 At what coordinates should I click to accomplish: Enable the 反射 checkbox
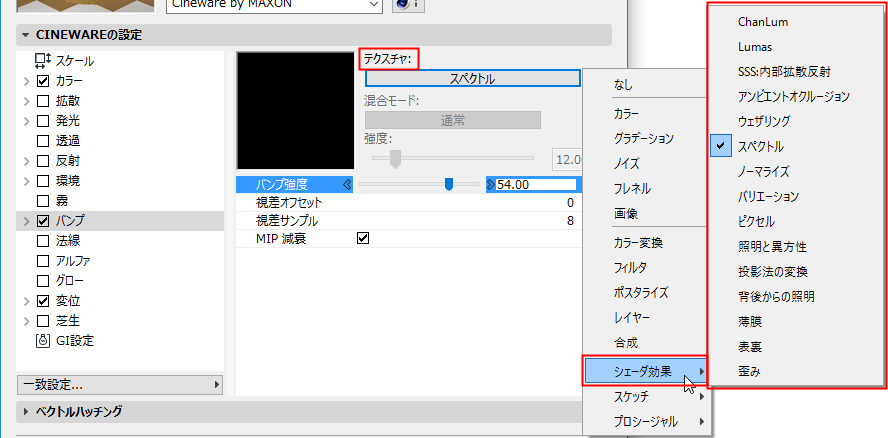coord(43,161)
